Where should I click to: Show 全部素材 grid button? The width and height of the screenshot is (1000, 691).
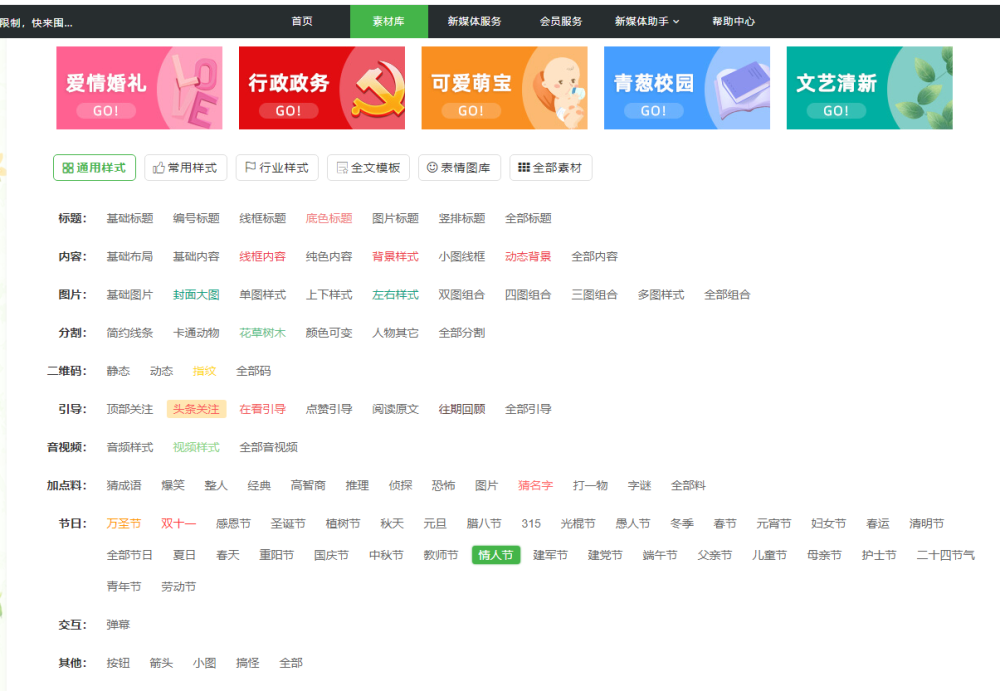(x=550, y=168)
